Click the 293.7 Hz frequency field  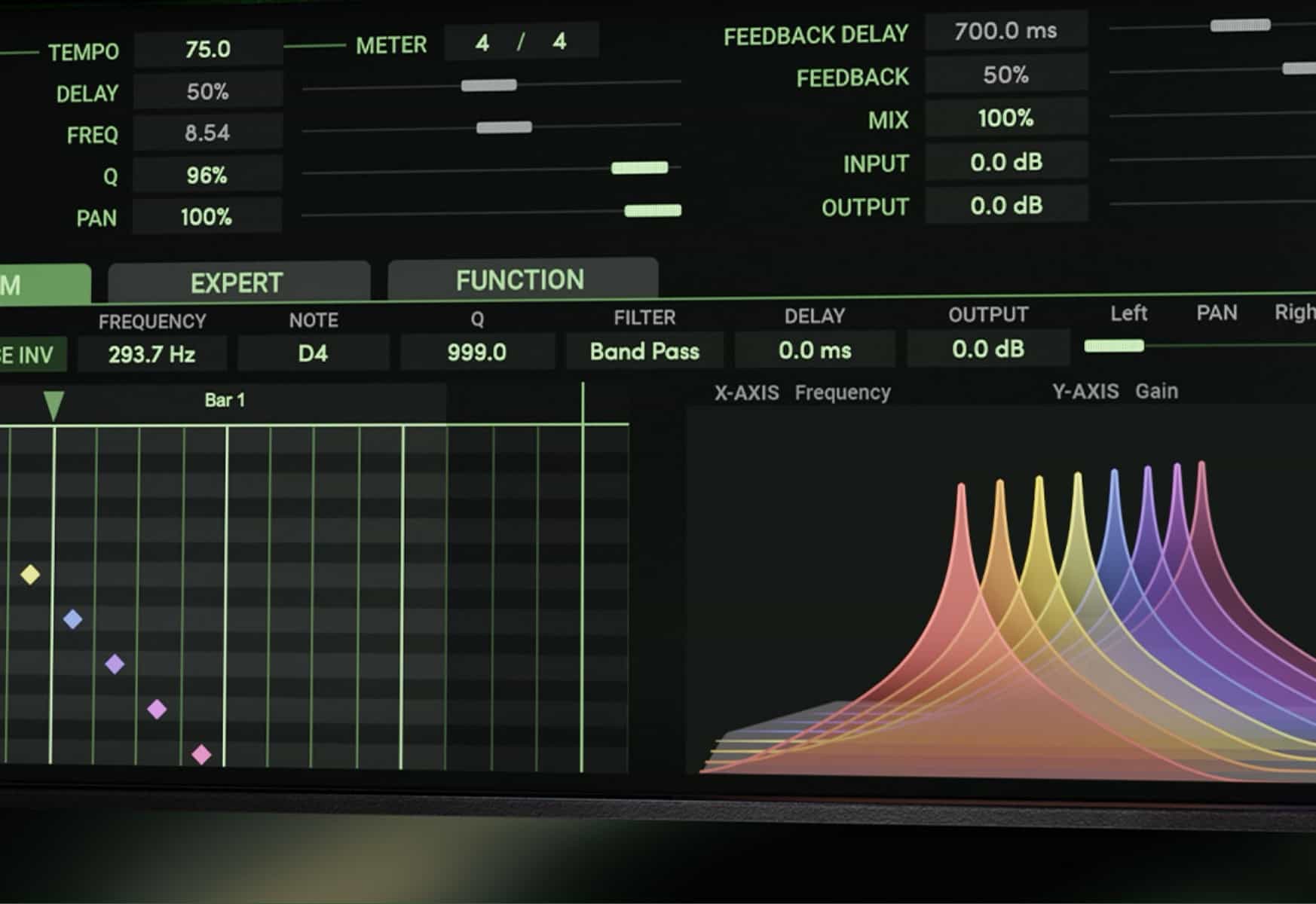point(152,354)
